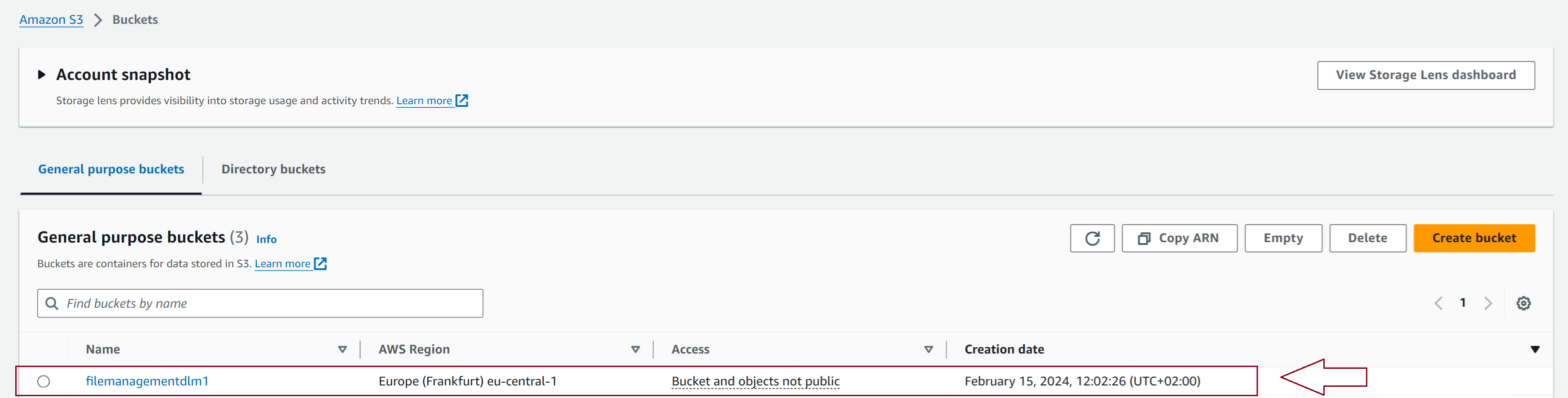Click the copy icon in Copy ARN
Screen dimensions: 1568x398
1144,239
